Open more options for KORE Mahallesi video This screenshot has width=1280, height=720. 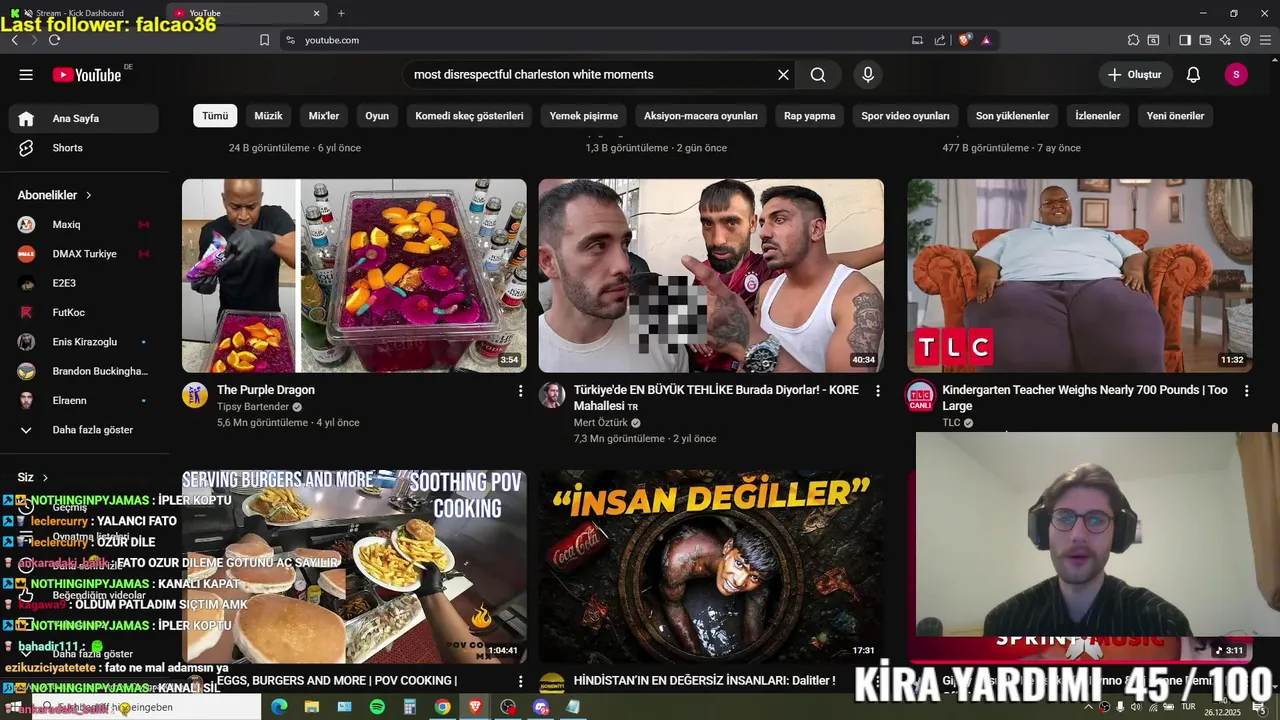point(878,391)
